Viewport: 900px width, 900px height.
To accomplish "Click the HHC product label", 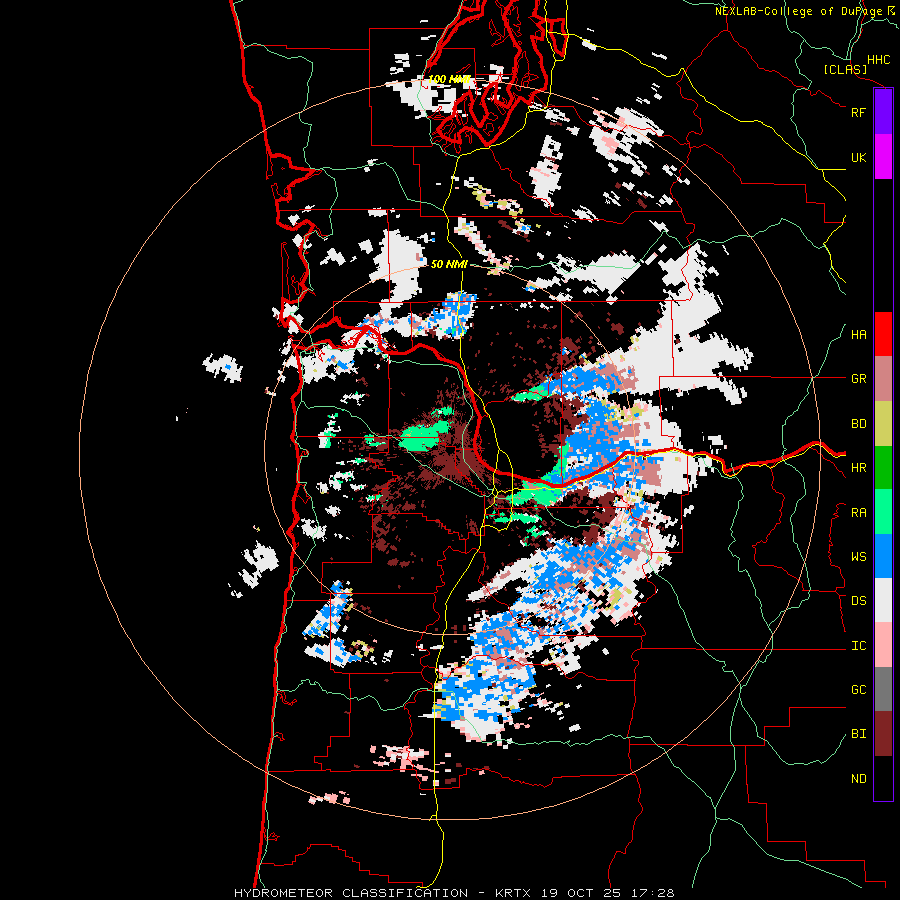I will [878, 60].
